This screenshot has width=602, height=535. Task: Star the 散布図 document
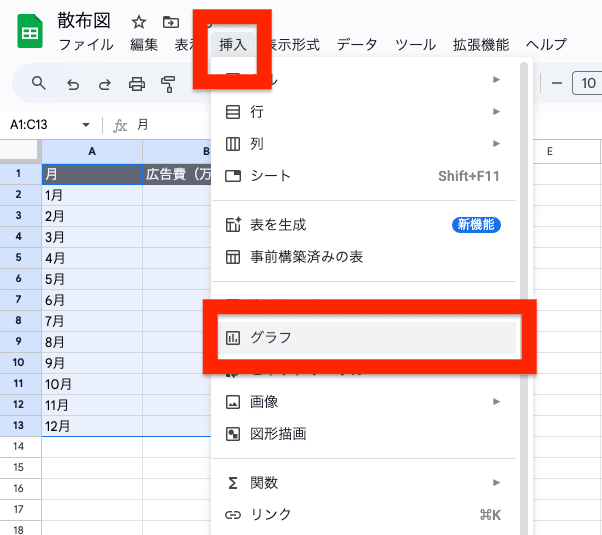(139, 21)
